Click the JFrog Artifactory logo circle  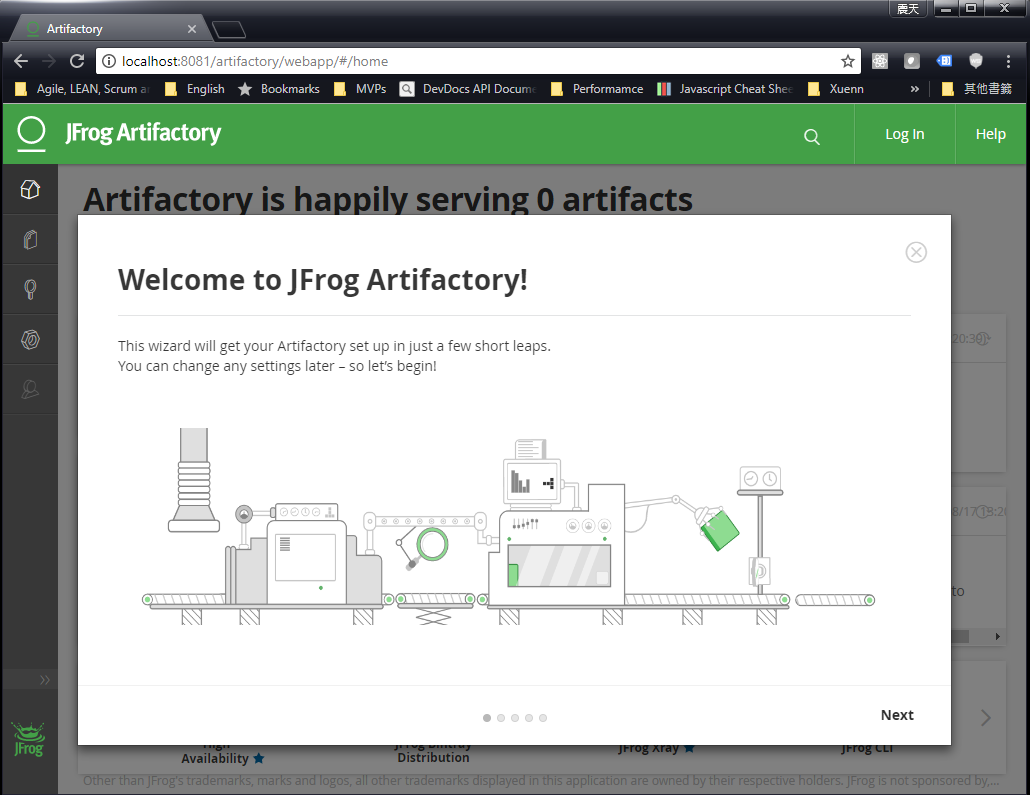pos(32,132)
